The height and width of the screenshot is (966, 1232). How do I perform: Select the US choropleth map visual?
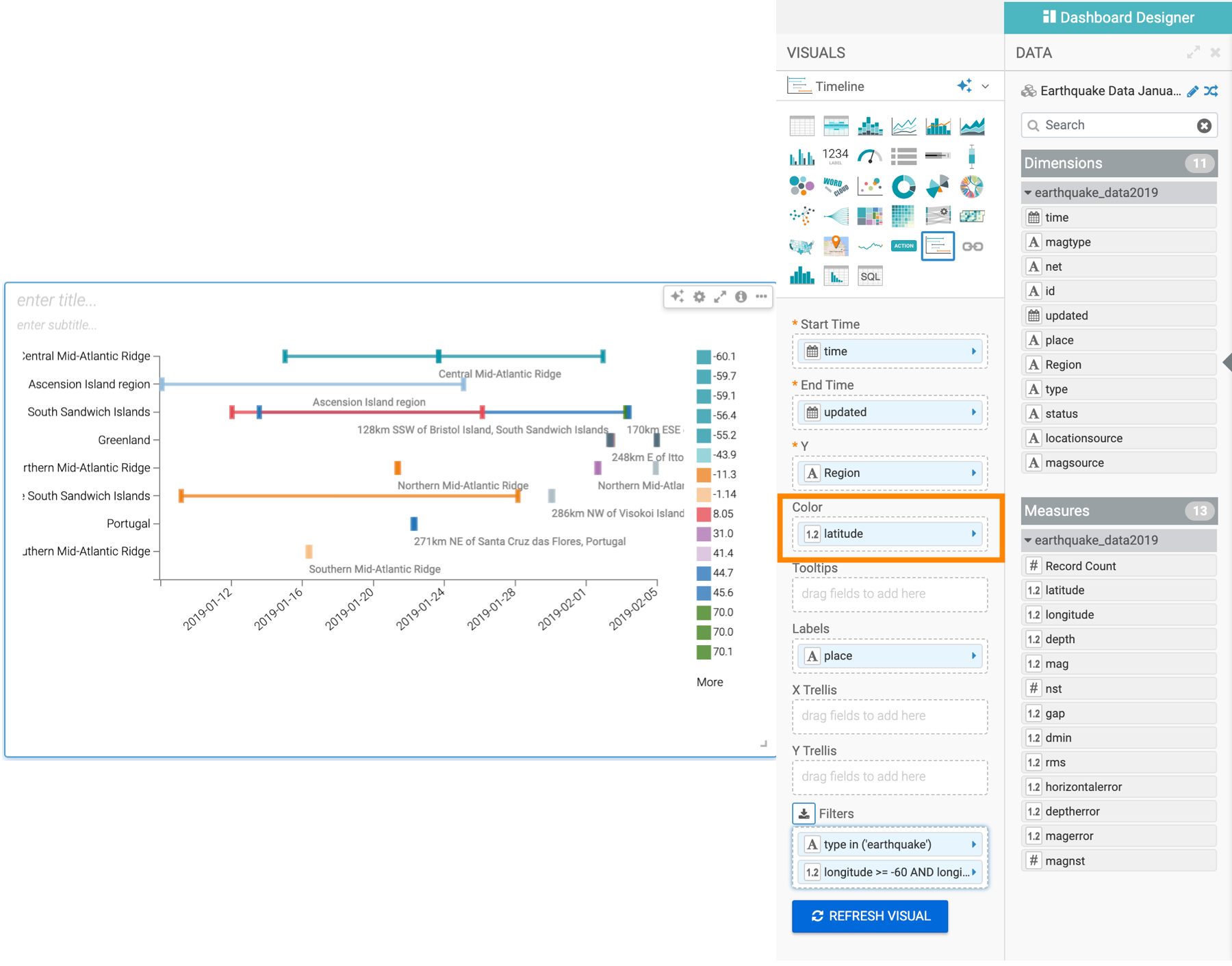(x=801, y=246)
